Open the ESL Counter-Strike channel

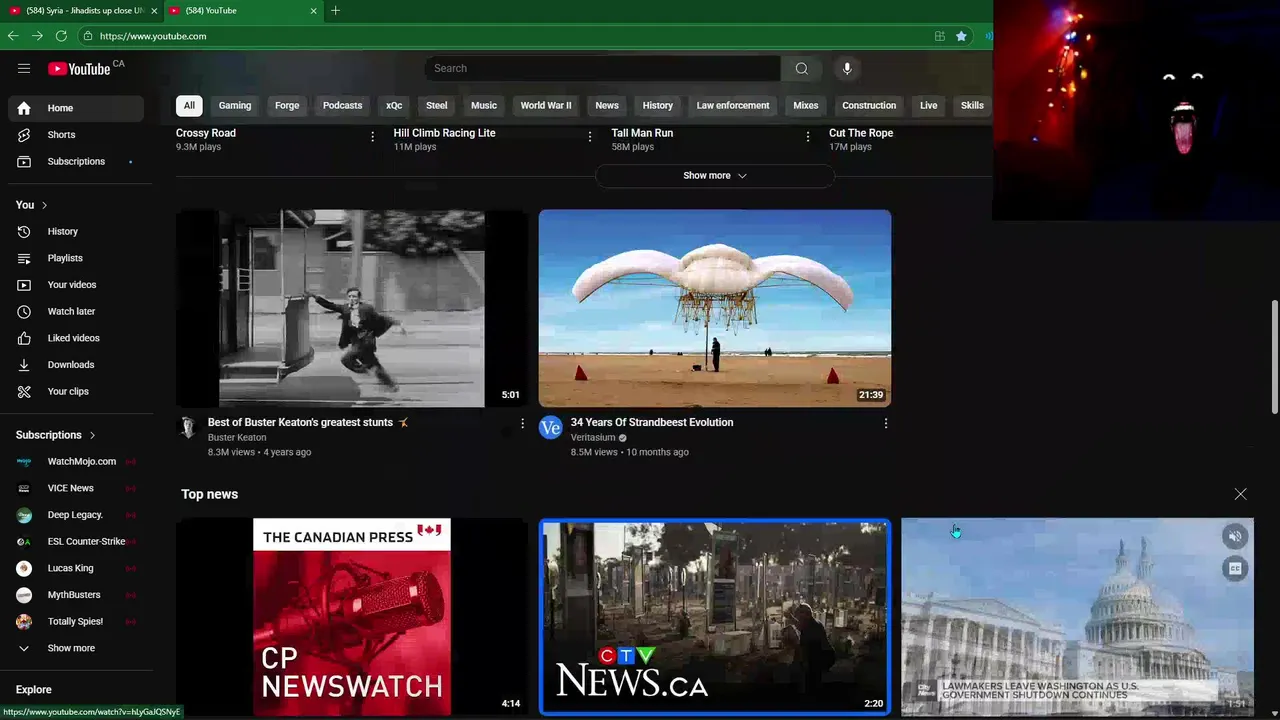tap(76, 541)
